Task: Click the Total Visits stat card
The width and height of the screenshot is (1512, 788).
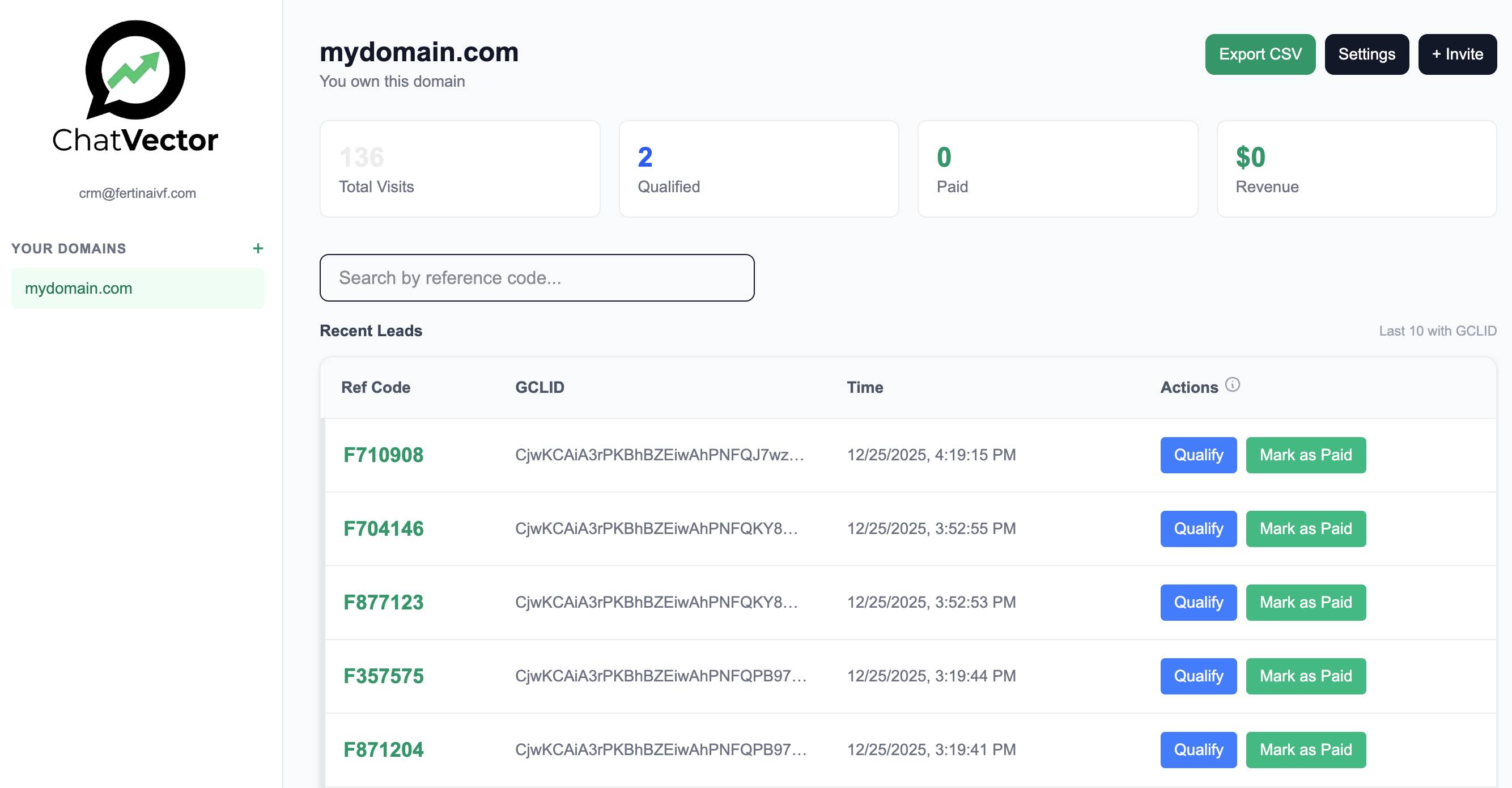Action: tap(460, 169)
